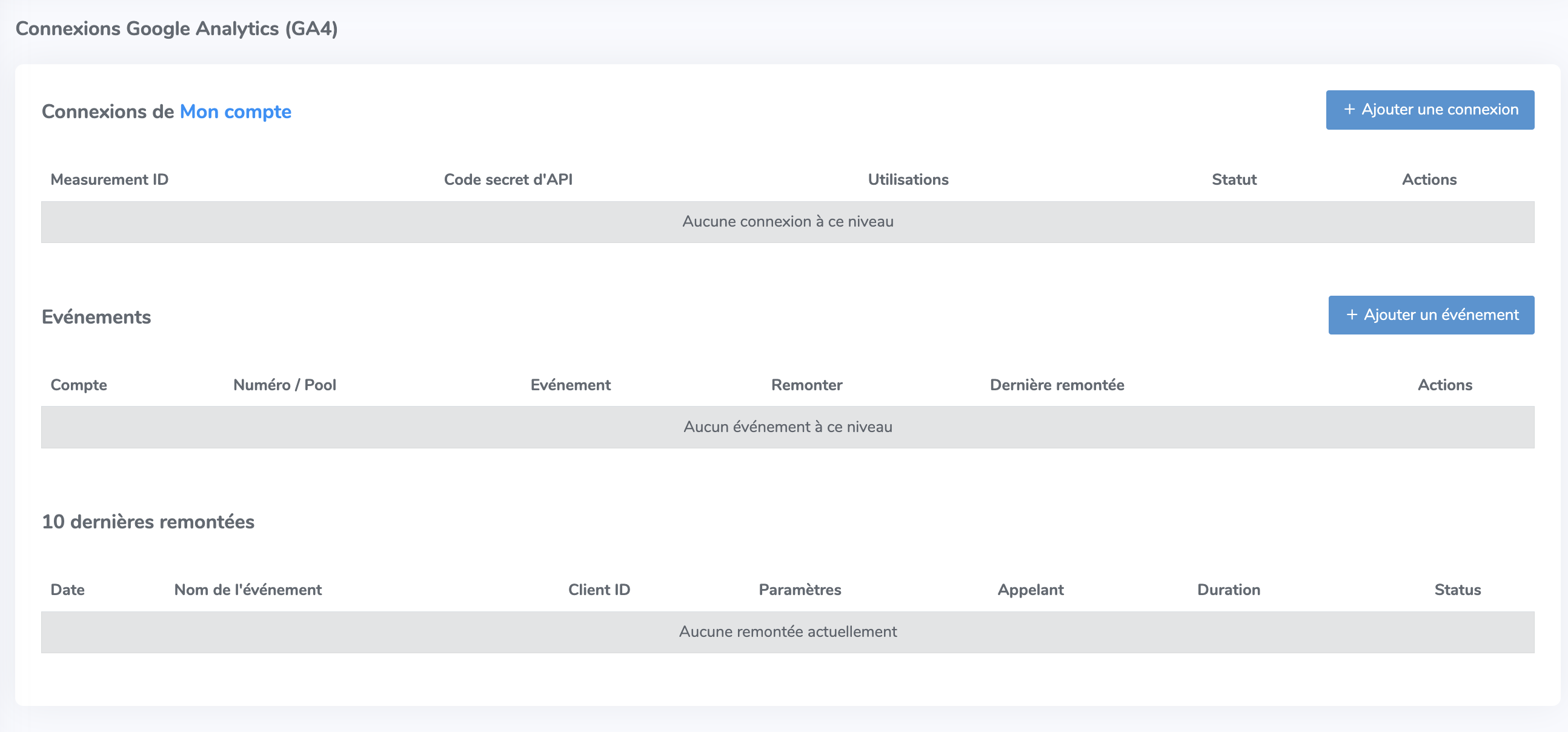The height and width of the screenshot is (732, 1568).
Task: Click the Appelant column header
Action: pyautogui.click(x=1031, y=590)
